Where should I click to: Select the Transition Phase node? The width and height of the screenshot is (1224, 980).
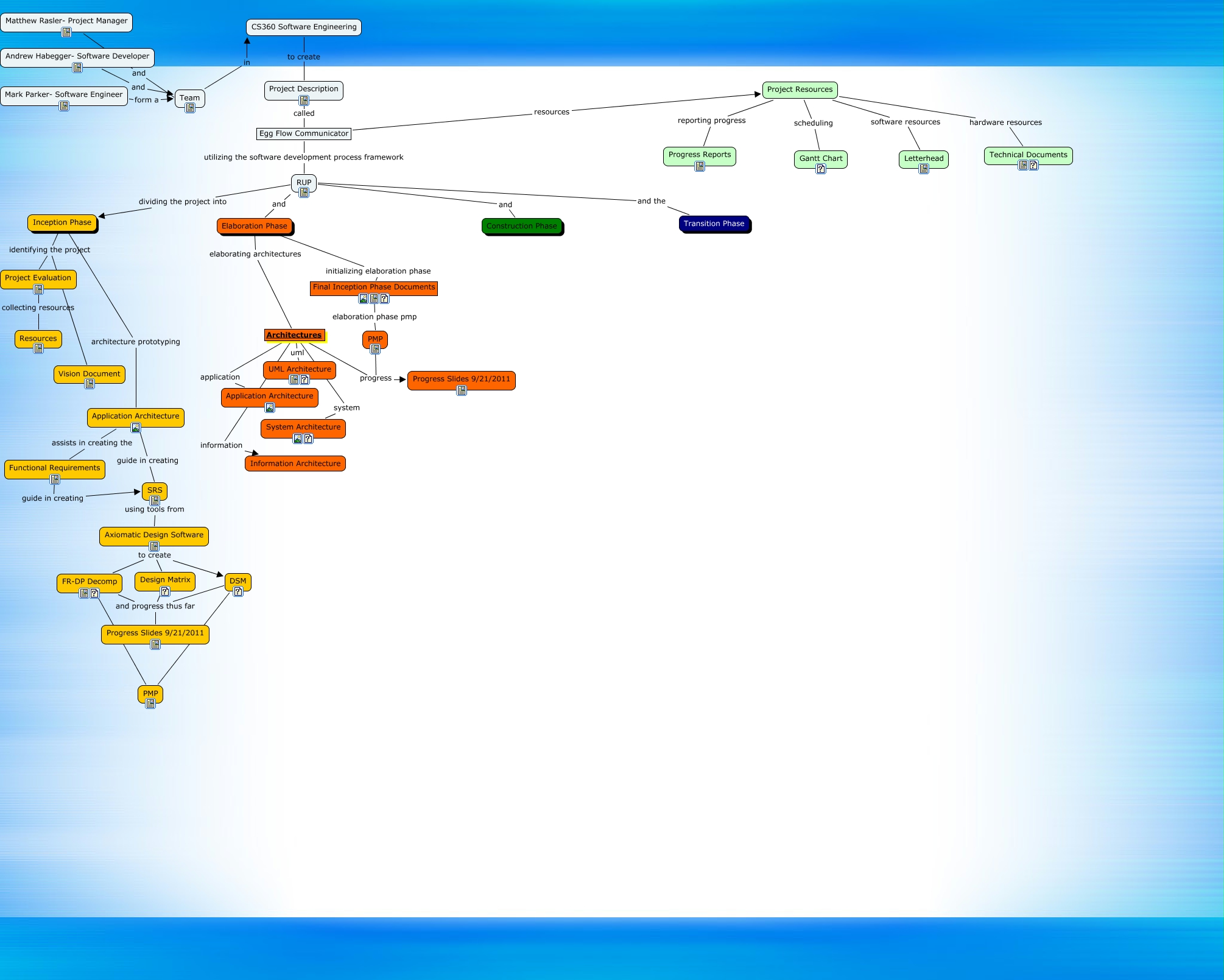click(x=714, y=224)
